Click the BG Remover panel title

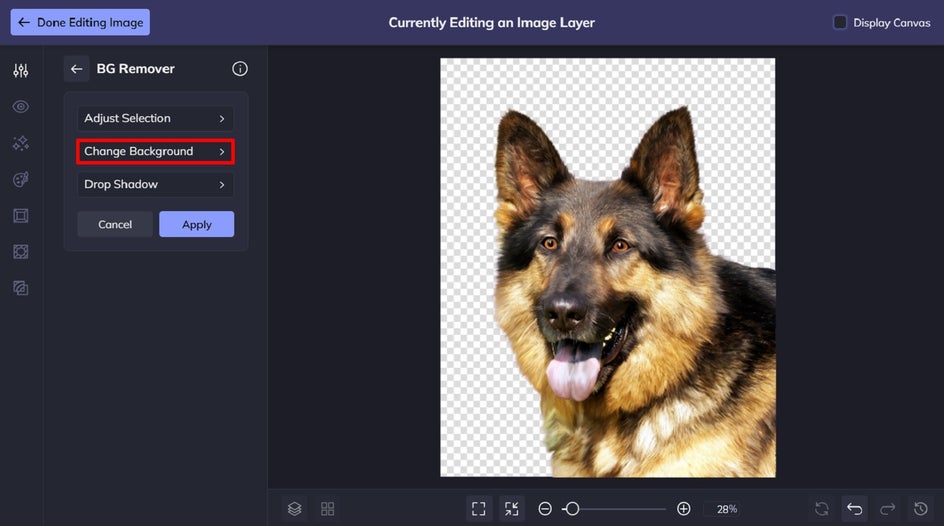coord(135,69)
